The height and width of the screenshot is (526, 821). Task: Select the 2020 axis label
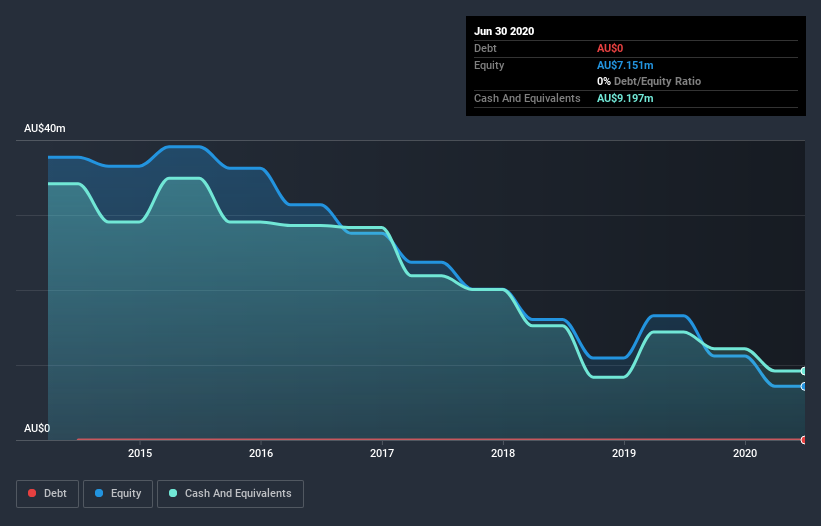coord(745,453)
